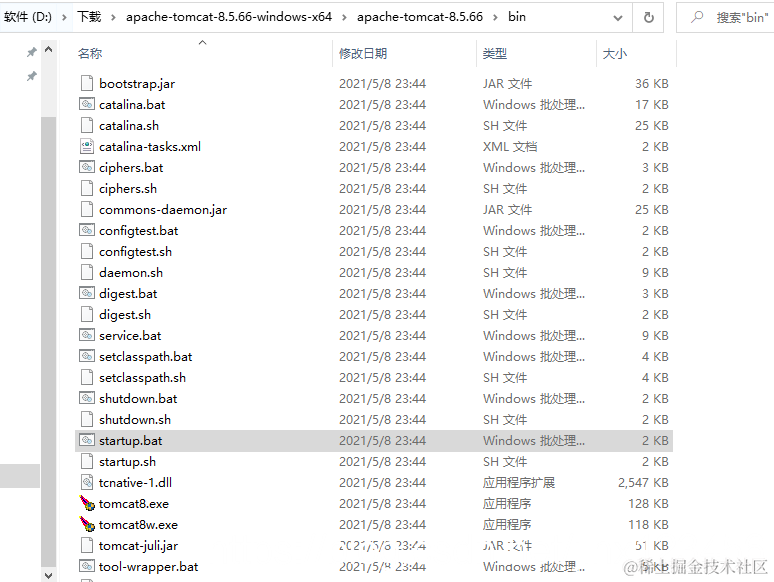Select the tcnative-1.dll file name
Image resolution: width=774 pixels, height=582 pixels.
point(135,482)
